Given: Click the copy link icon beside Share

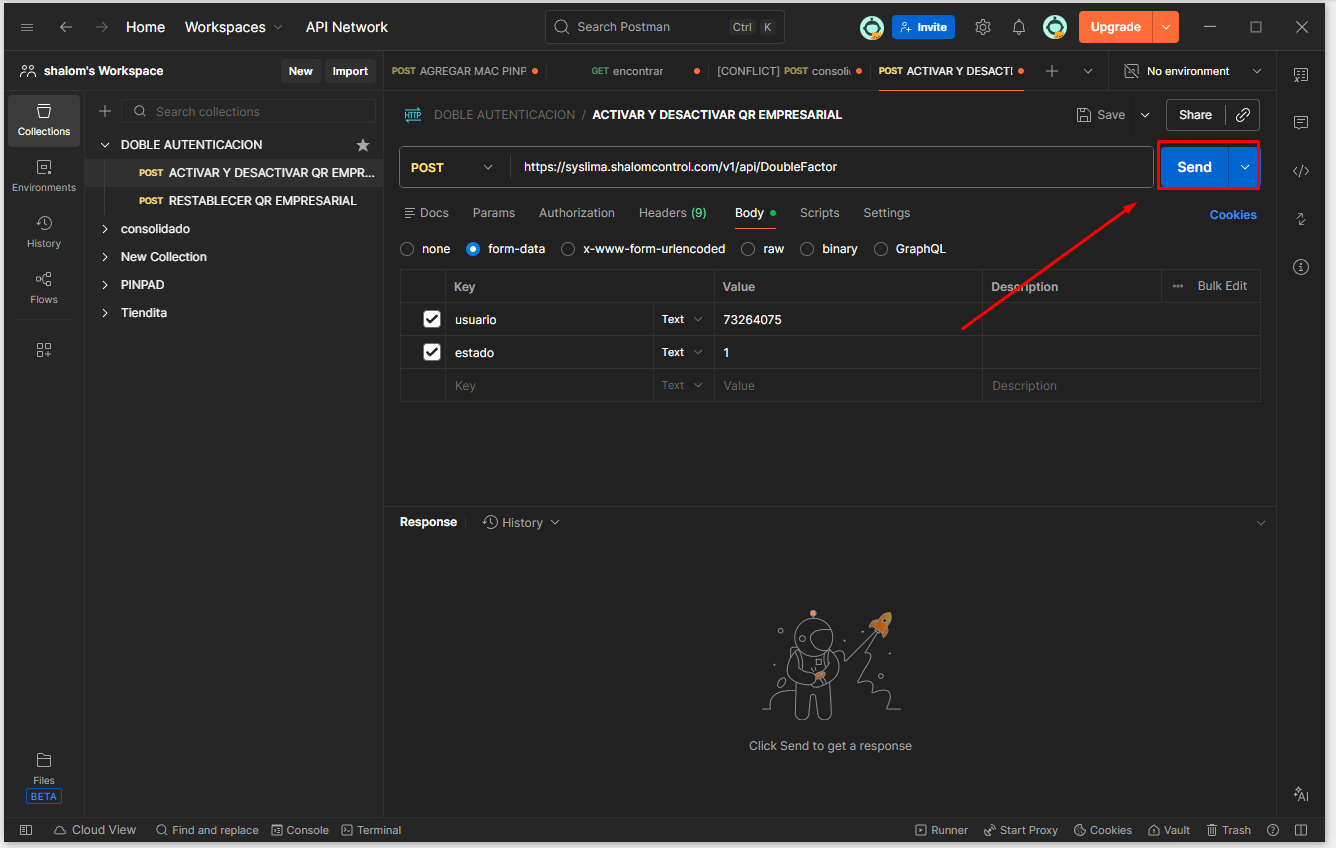Looking at the screenshot, I should pos(1242,115).
